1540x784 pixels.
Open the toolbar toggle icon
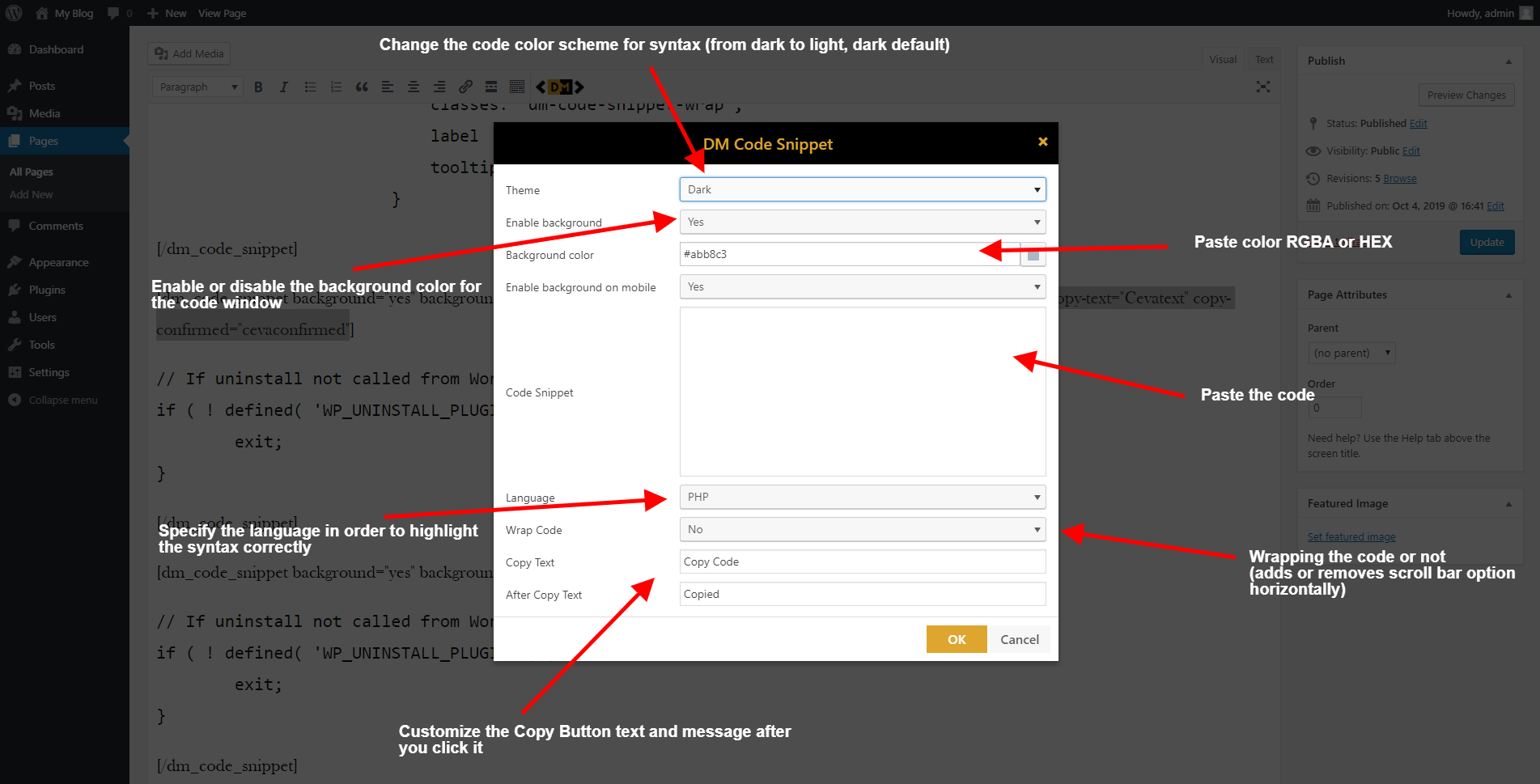[517, 87]
